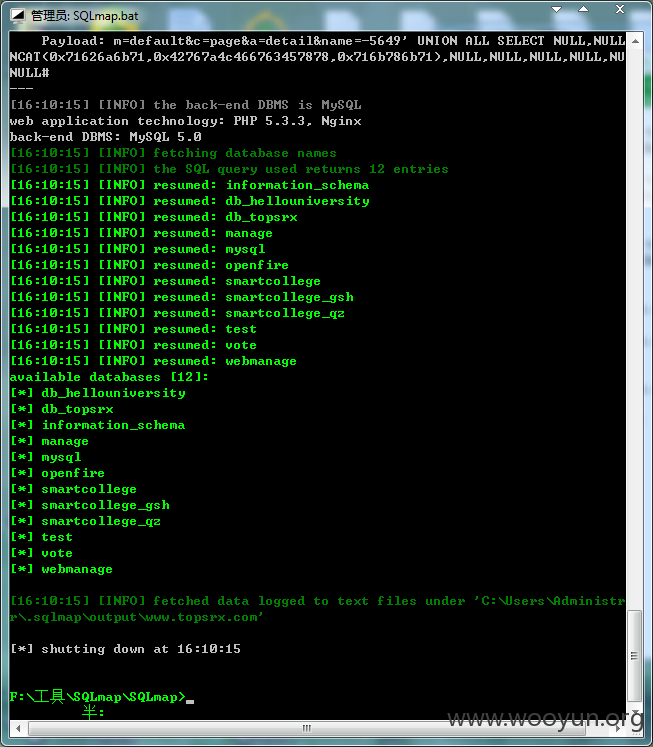This screenshot has width=653, height=747.
Task: Click "[*] db_topsrx" database entry
Action: 62,409
